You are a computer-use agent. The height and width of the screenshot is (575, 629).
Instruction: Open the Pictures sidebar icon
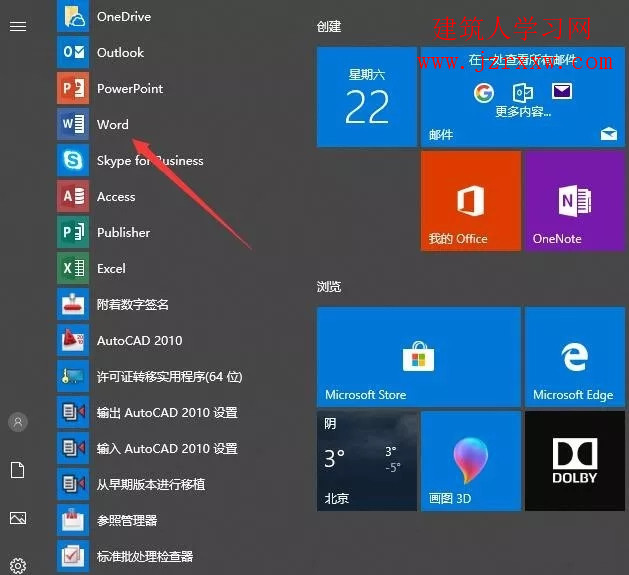pos(18,518)
